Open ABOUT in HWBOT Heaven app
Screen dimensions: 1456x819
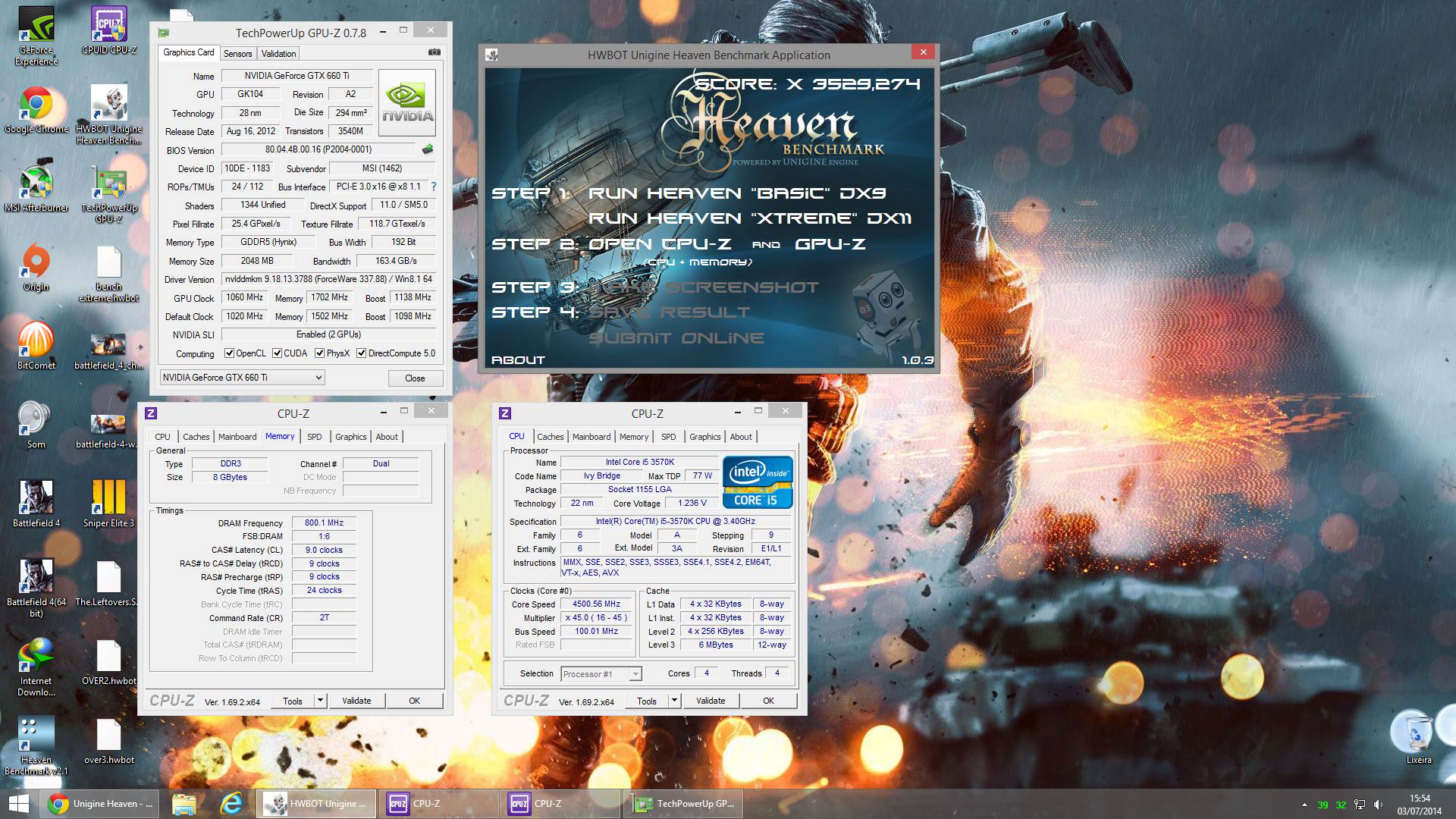[x=518, y=360]
